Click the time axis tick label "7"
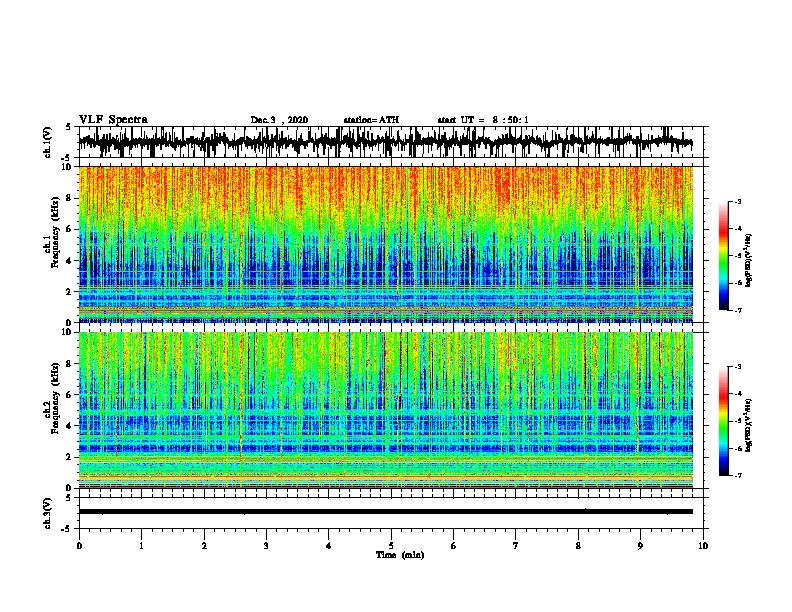 (x=516, y=546)
